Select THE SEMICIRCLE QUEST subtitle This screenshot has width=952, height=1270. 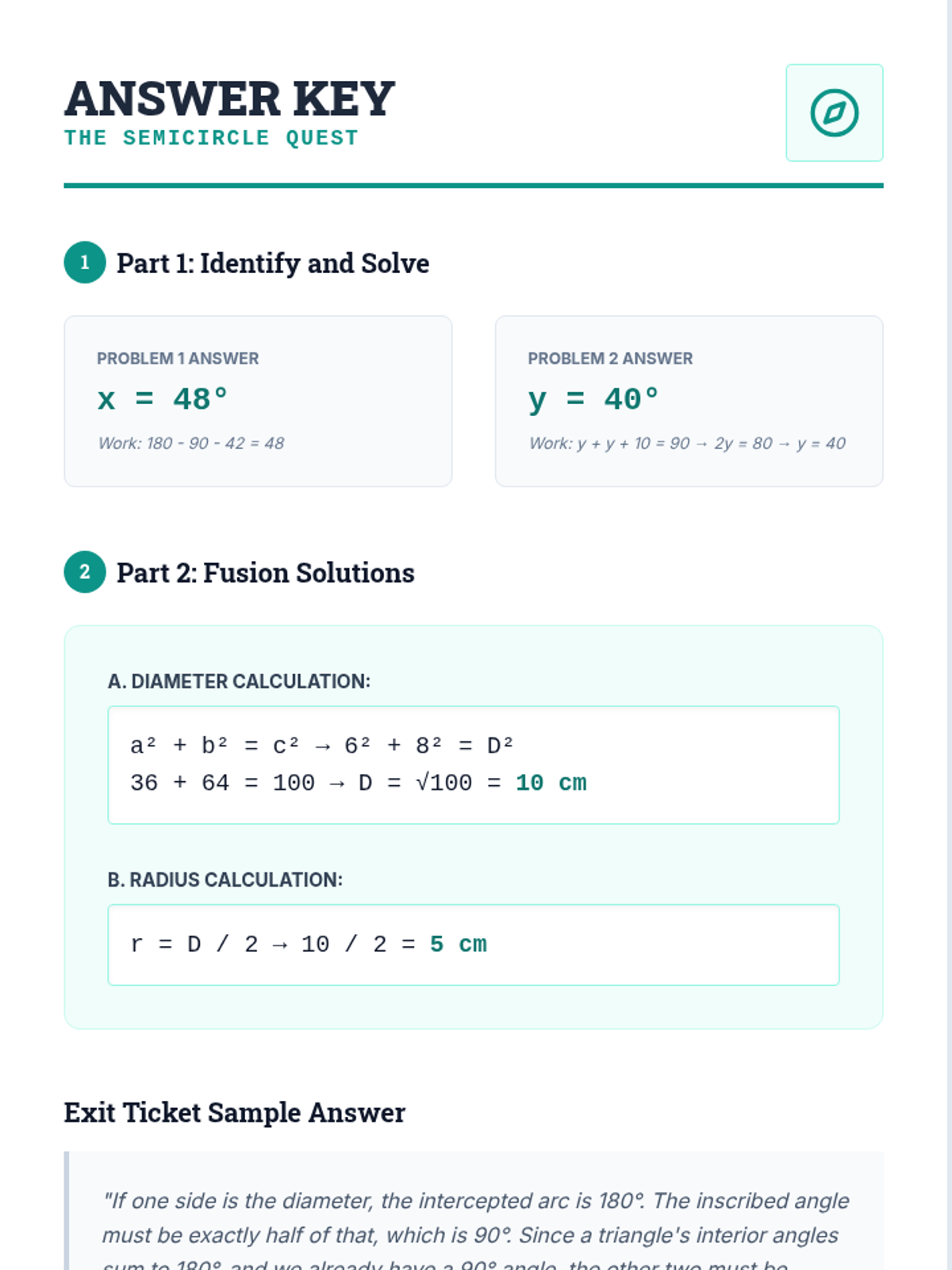(211, 138)
